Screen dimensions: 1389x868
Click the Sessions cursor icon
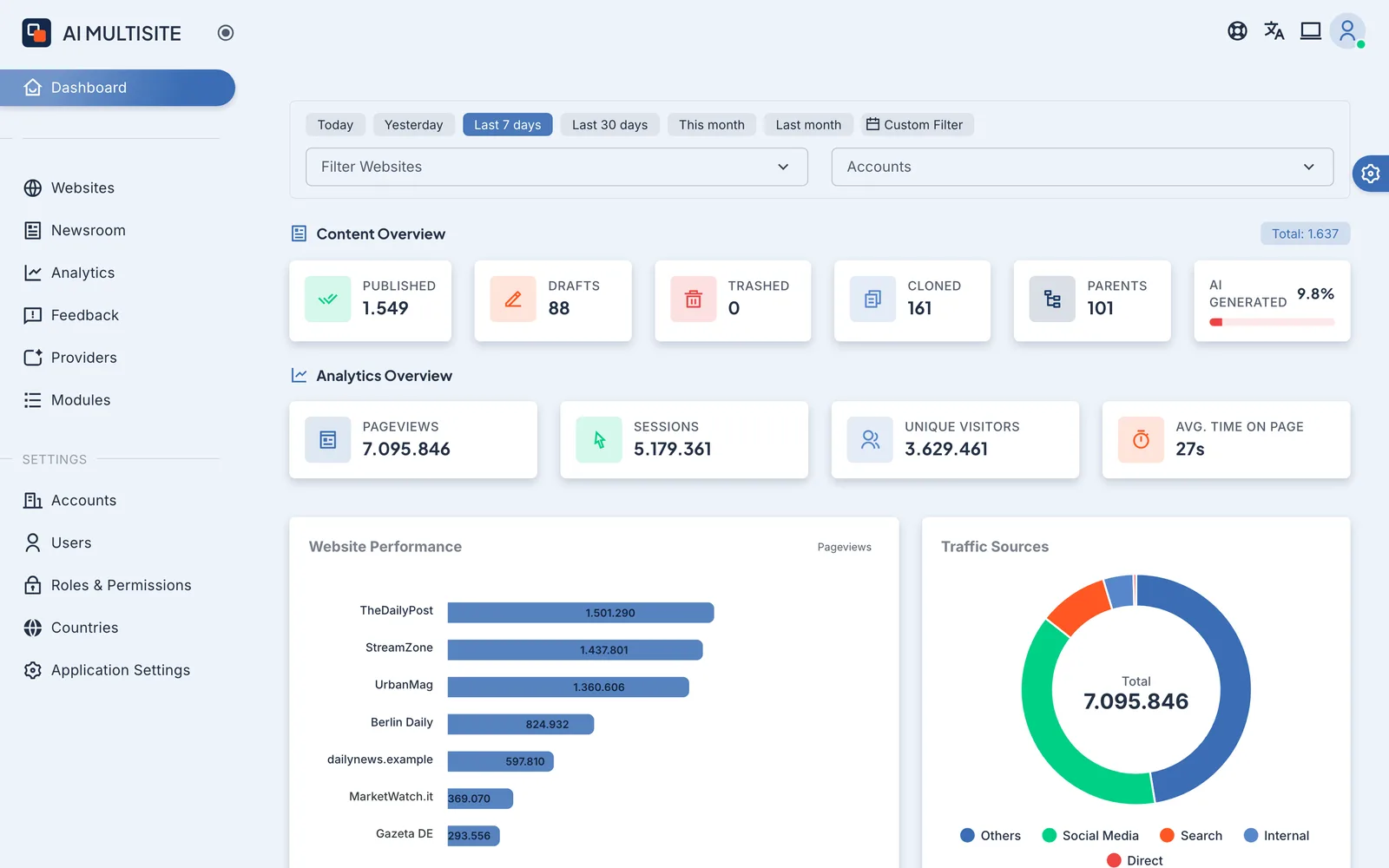point(599,440)
